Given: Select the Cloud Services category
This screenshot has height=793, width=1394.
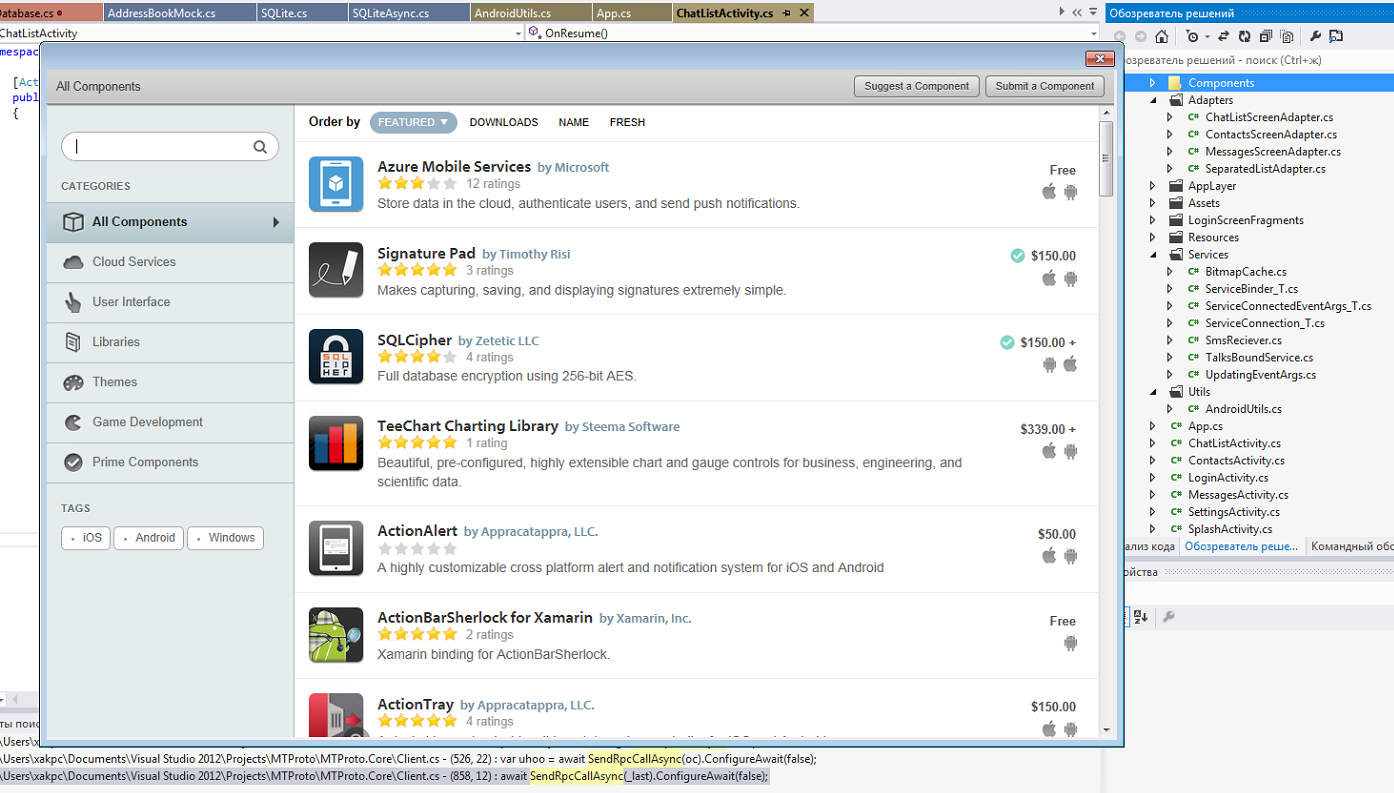Looking at the screenshot, I should point(170,262).
